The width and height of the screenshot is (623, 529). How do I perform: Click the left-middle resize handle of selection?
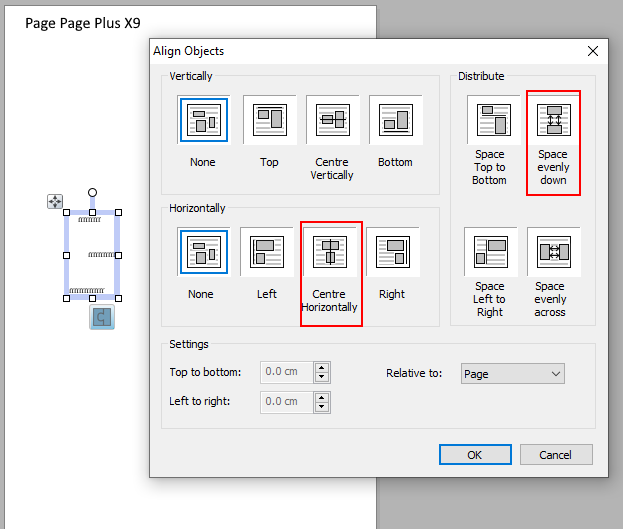66,255
